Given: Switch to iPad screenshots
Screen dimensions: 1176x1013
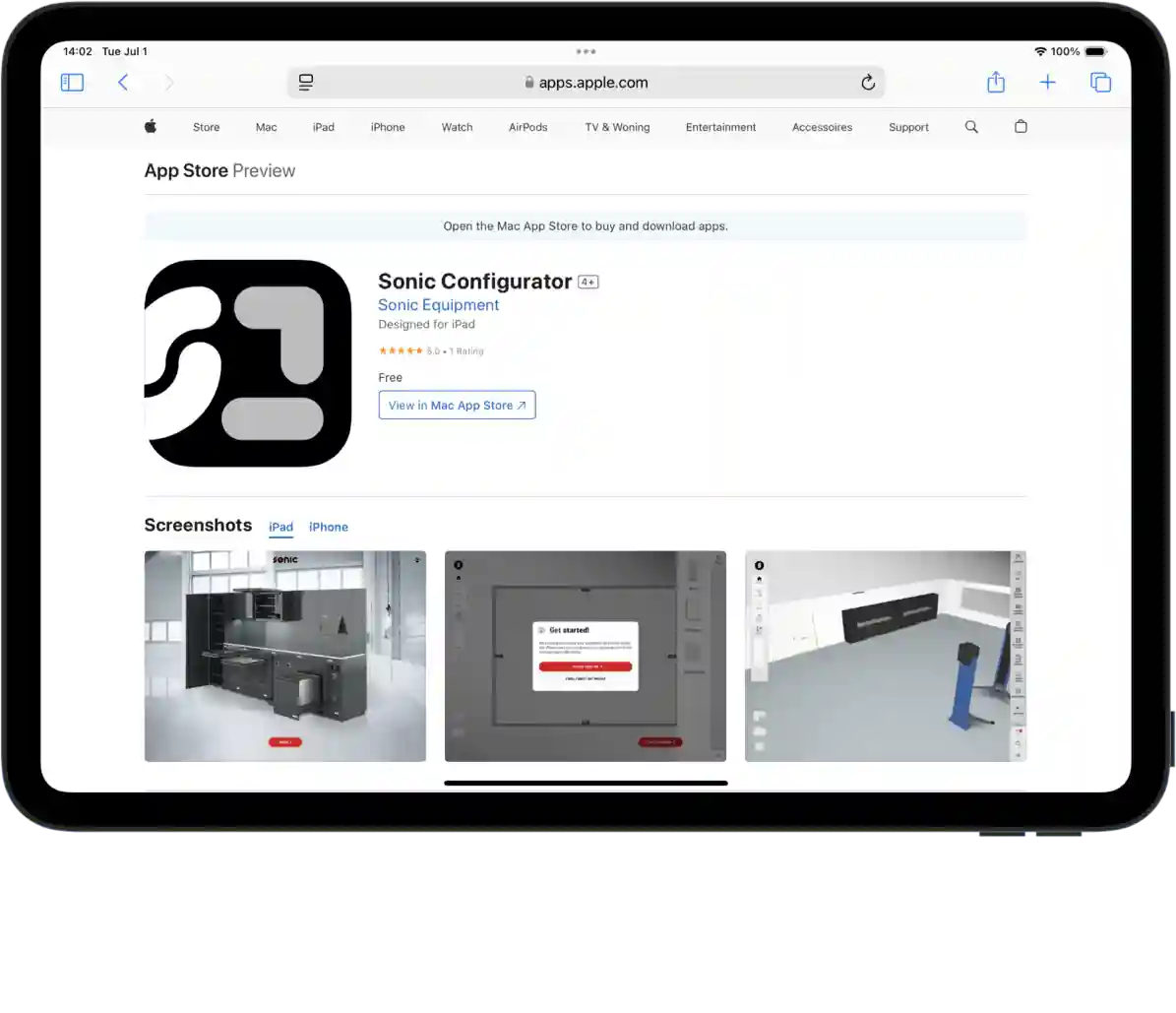Looking at the screenshot, I should click(280, 527).
